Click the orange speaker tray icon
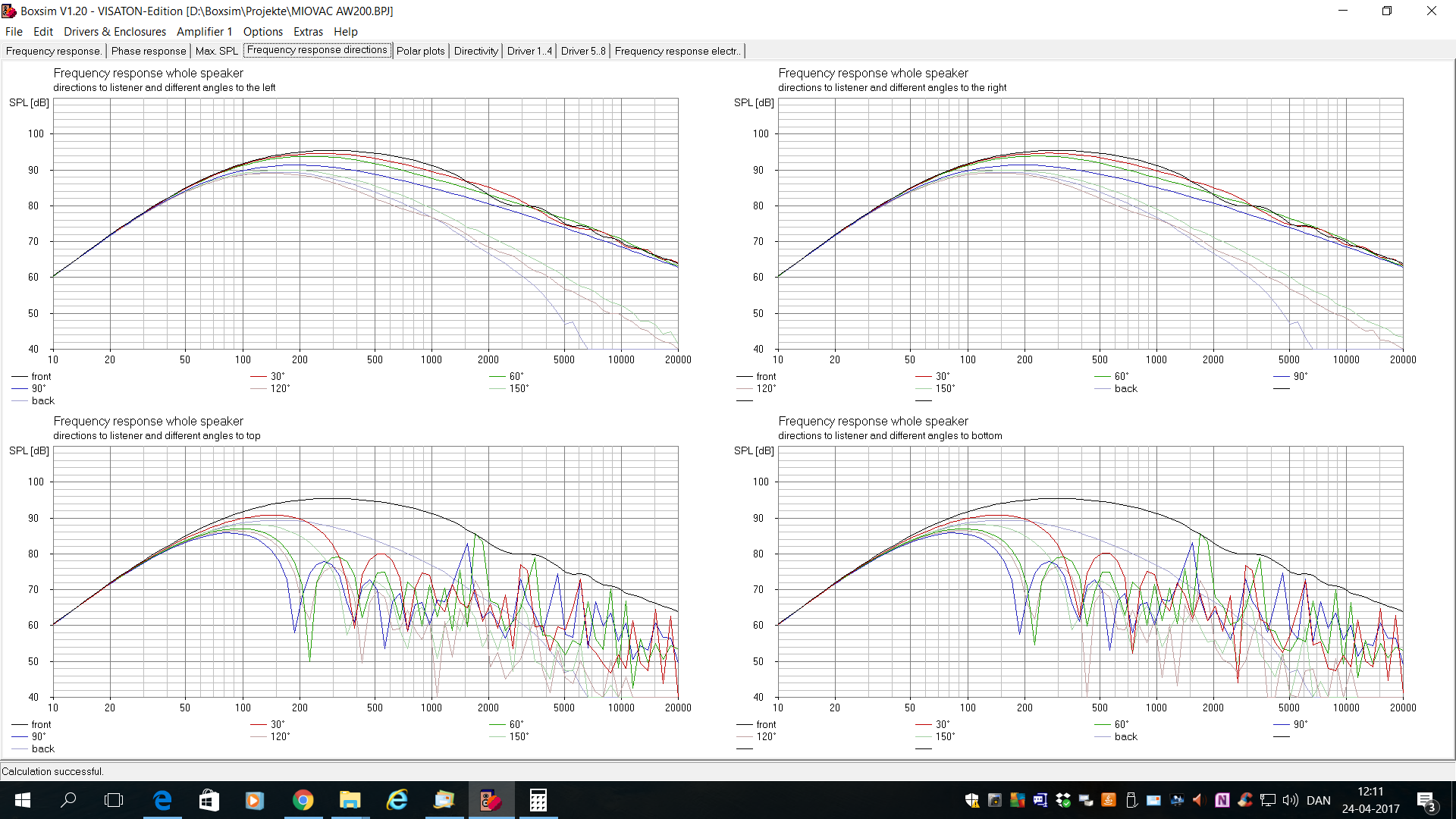Image resolution: width=1456 pixels, height=819 pixels. click(1199, 800)
